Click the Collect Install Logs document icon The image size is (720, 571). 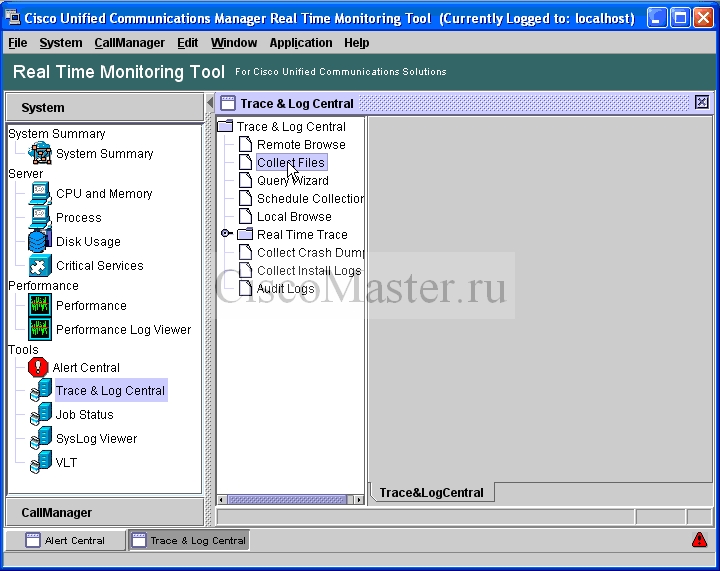tap(246, 270)
